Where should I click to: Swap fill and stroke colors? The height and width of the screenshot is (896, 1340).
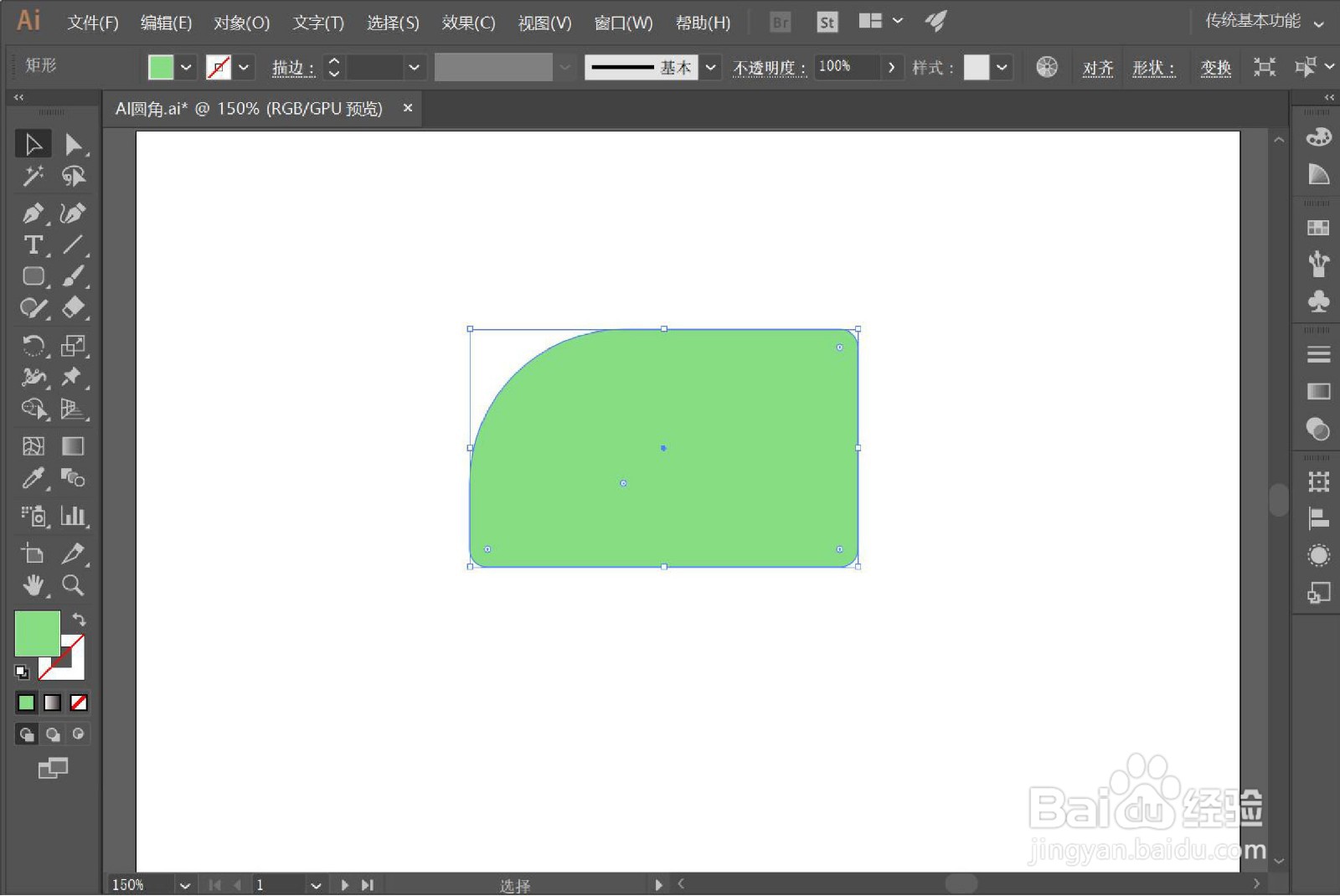79,620
